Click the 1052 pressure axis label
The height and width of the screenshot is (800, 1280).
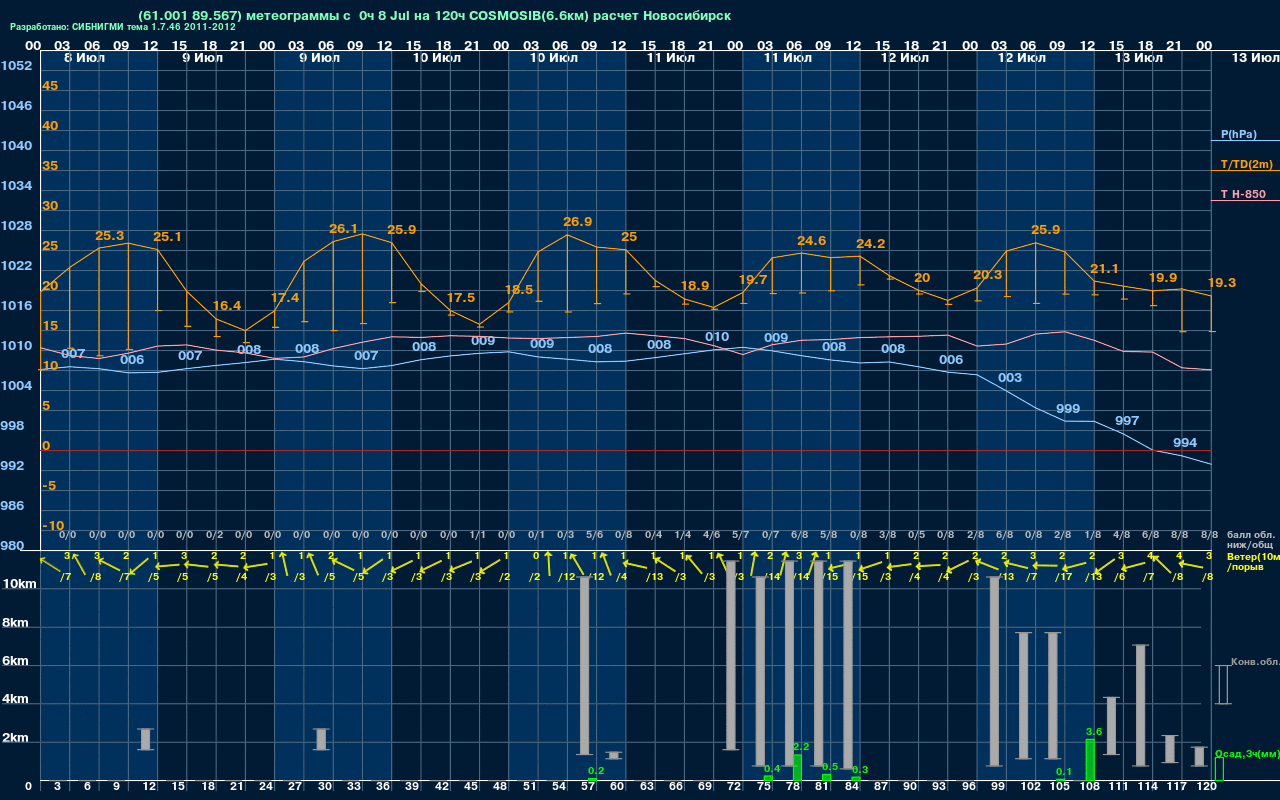(x=16, y=66)
